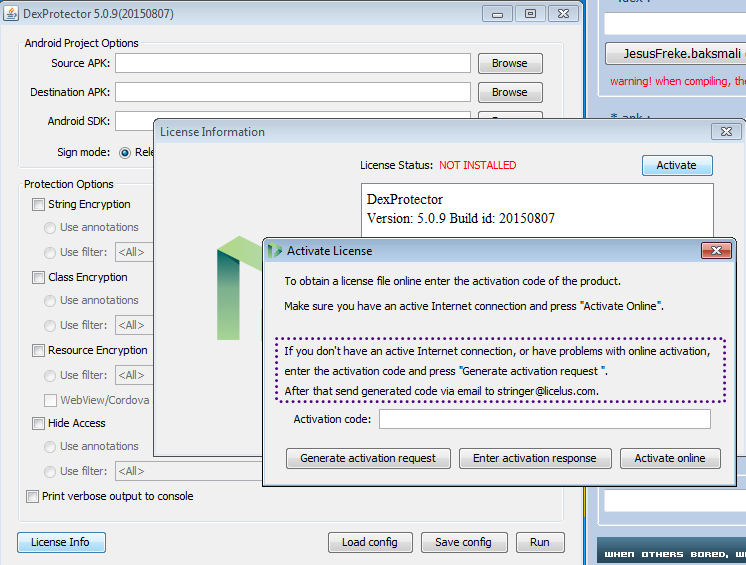Select the Release sign mode radio button
746x565 pixels.
point(125,153)
